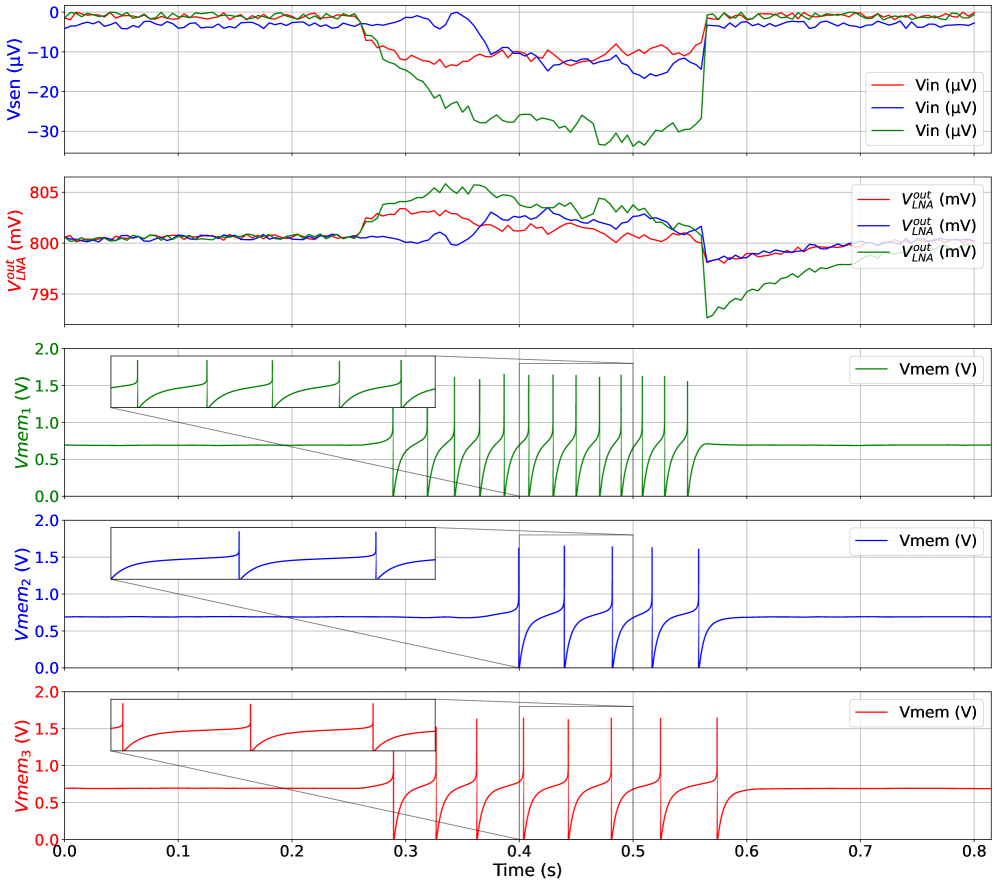The height and width of the screenshot is (885, 997).
Task: Click the 1.0 tick on the Vmem2 axis
Action: 47,594
